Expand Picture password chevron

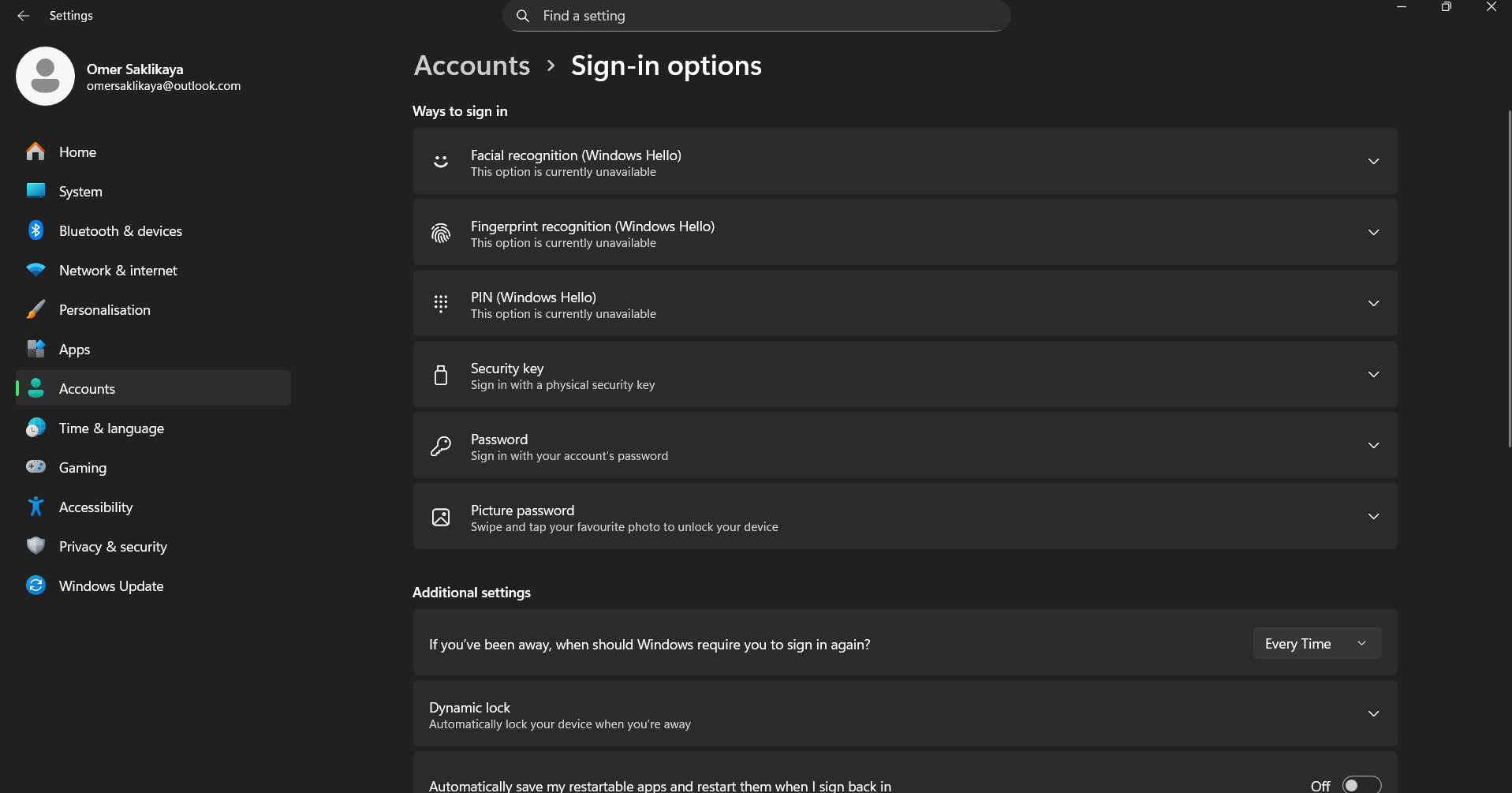1373,517
